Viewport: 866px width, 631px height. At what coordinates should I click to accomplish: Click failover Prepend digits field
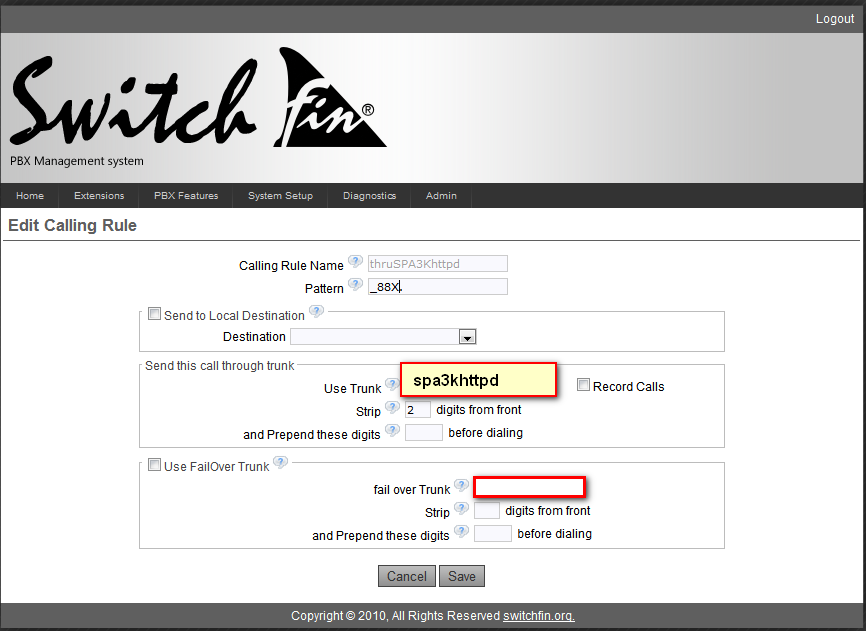click(493, 534)
